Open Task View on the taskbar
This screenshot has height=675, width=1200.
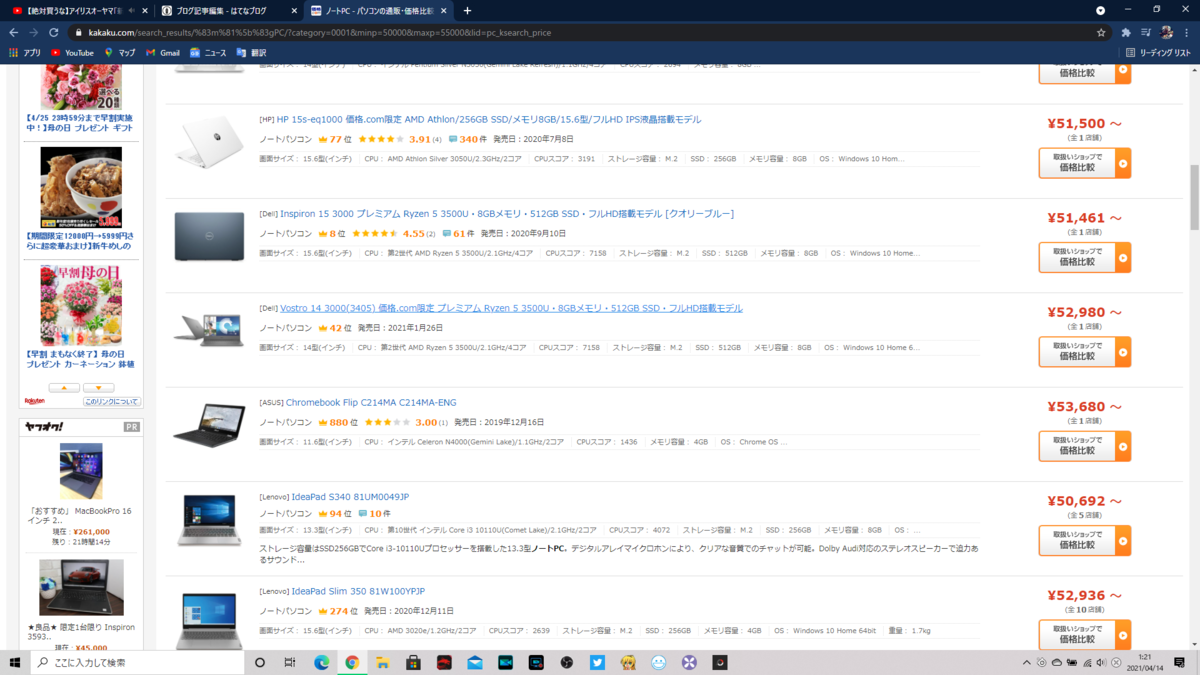coord(290,662)
